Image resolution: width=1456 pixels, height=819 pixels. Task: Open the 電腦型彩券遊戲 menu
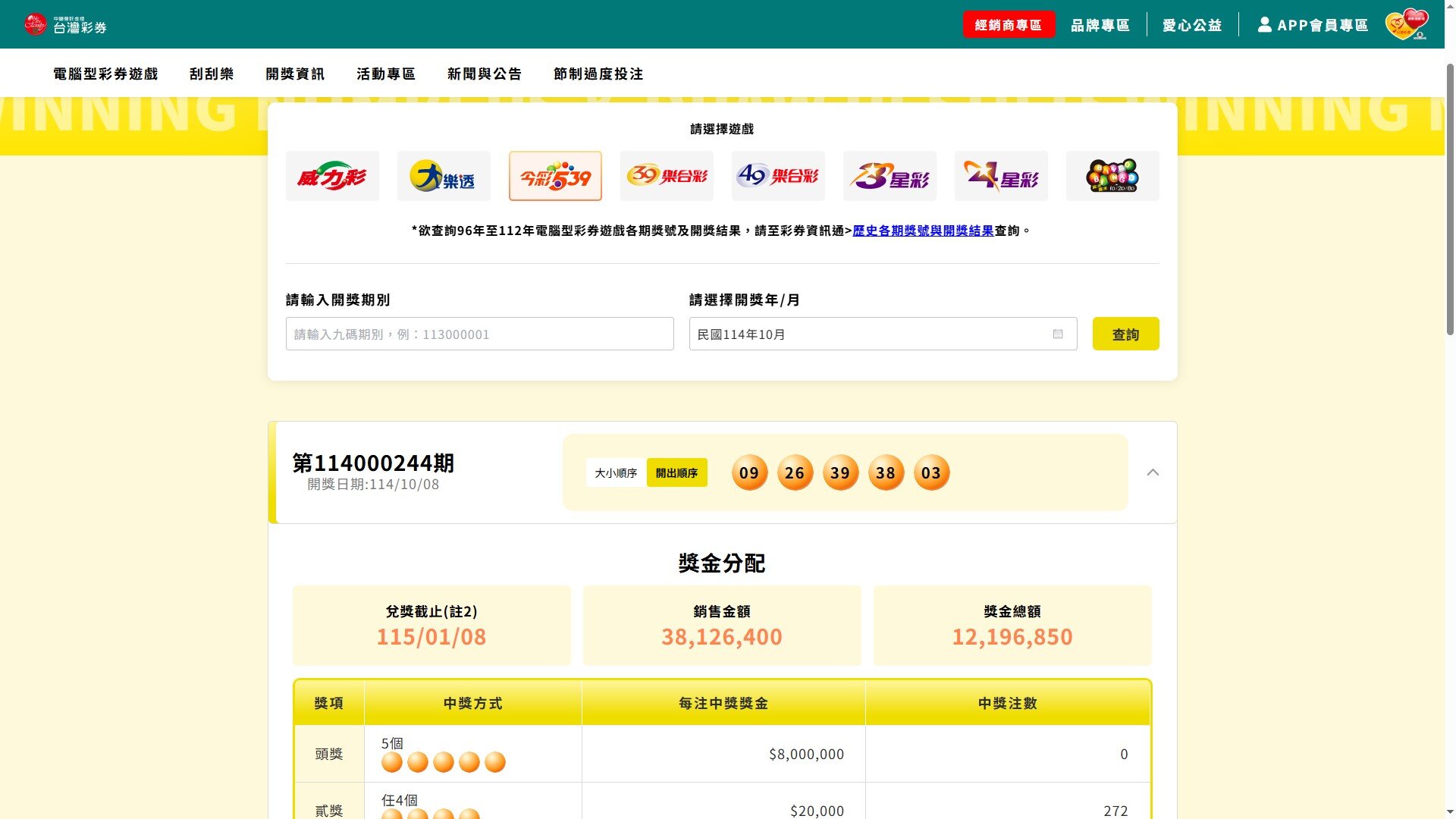[x=105, y=74]
